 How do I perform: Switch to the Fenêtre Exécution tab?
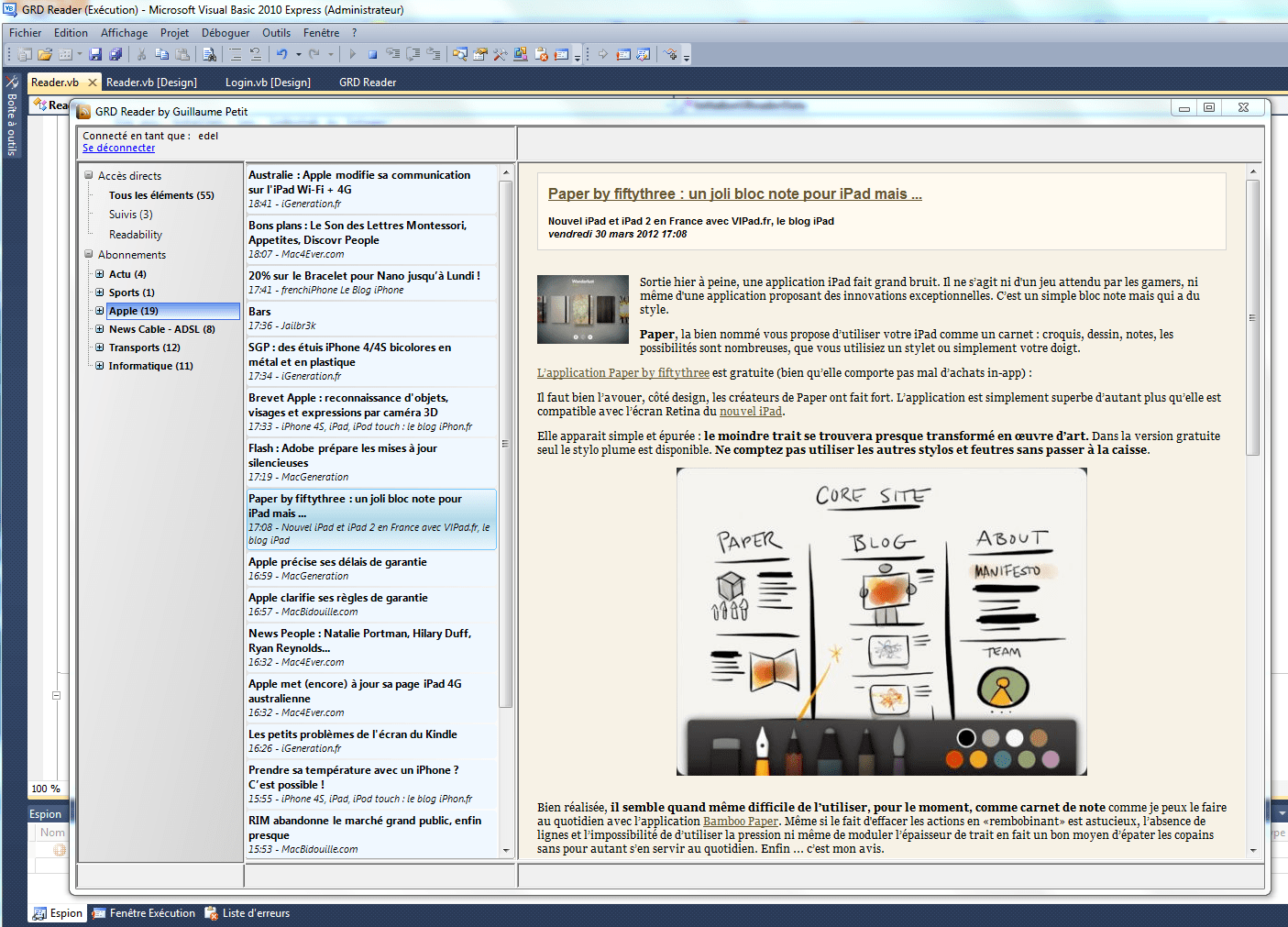(x=144, y=913)
